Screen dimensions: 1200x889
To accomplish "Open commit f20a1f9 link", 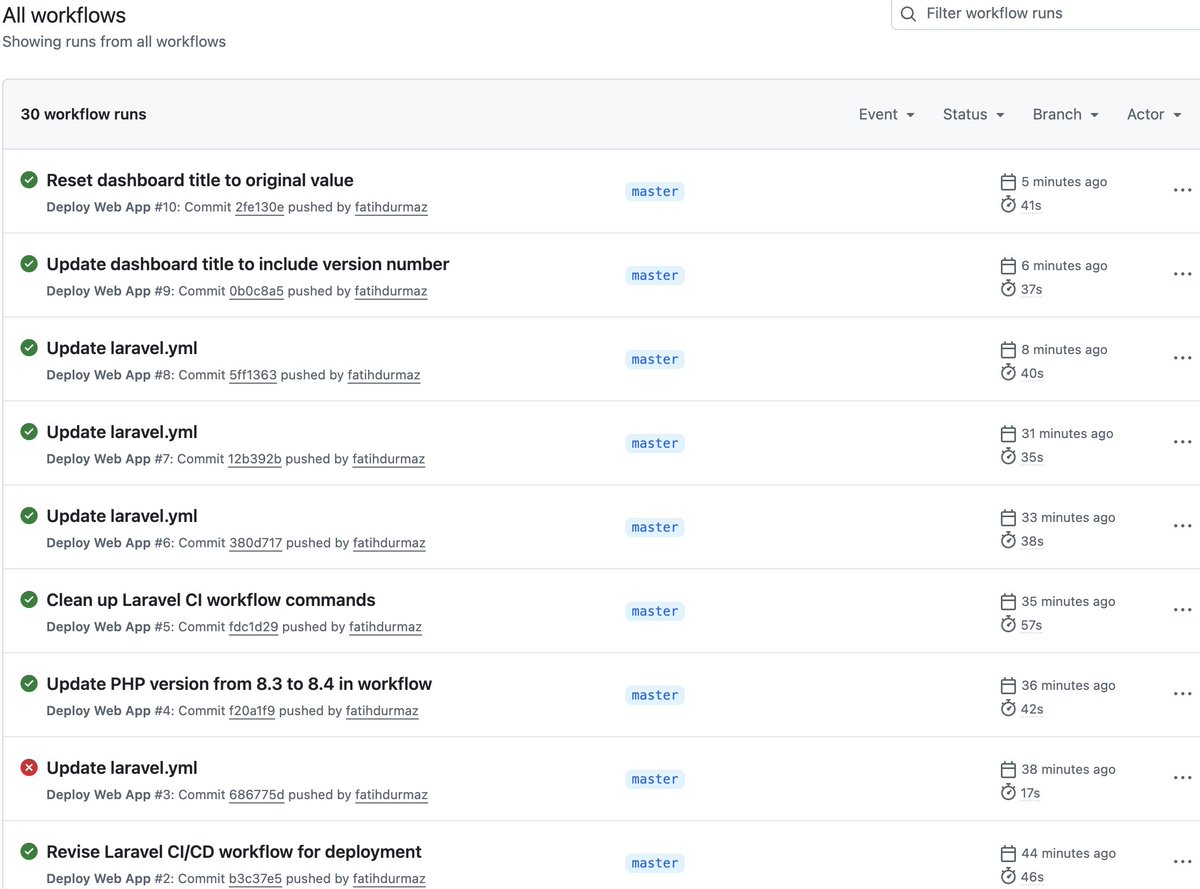I will 252,711.
